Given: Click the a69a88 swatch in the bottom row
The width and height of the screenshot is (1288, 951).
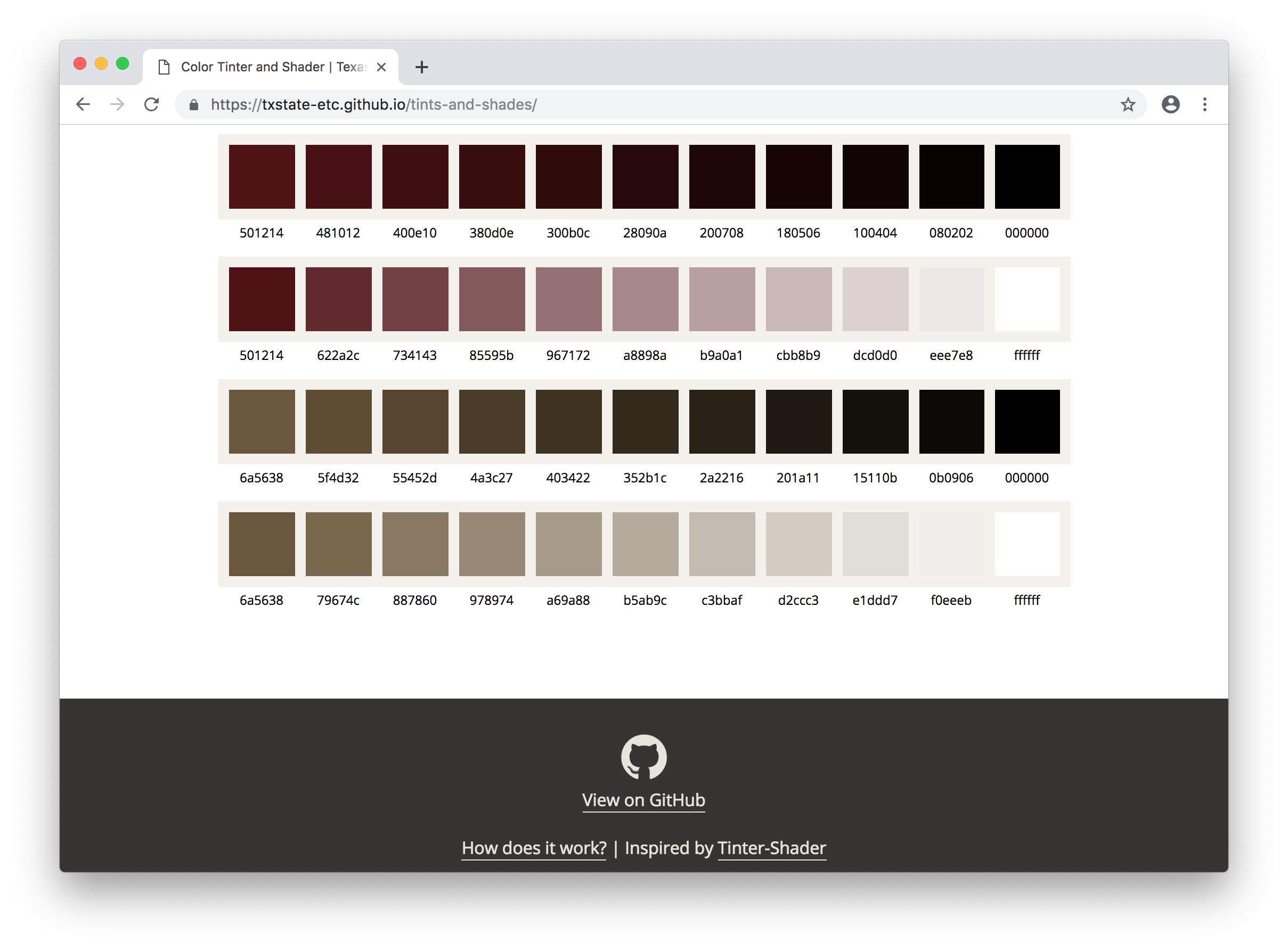Looking at the screenshot, I should click(x=568, y=544).
